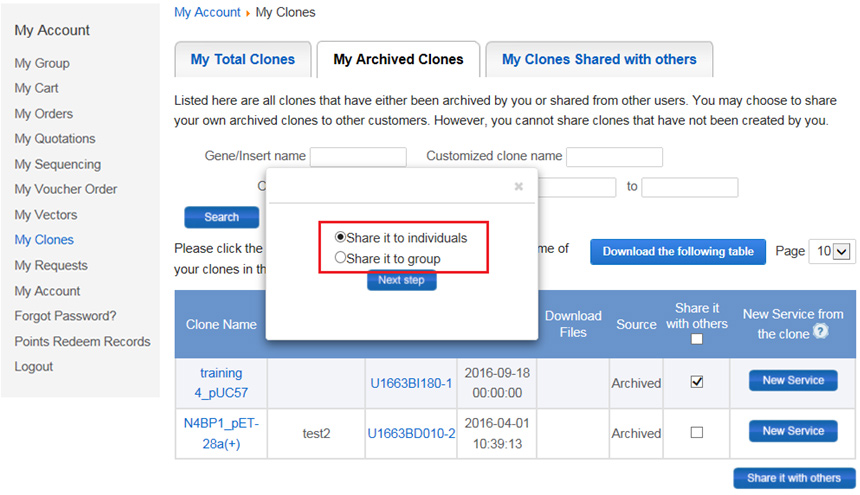Screen dimensions: 860x495
Task: Toggle Share it with others header checkbox
Action: (697, 339)
